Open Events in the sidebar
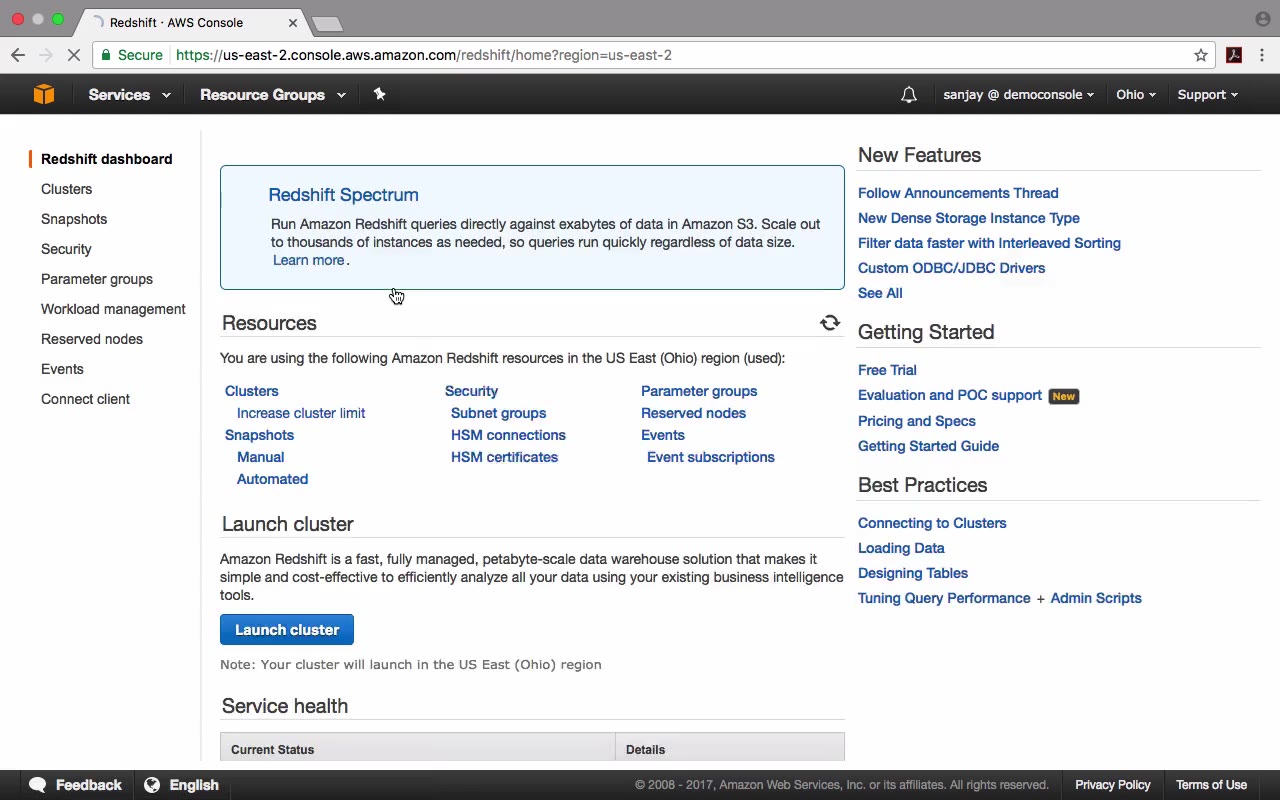Image resolution: width=1280 pixels, height=800 pixels. (x=62, y=369)
